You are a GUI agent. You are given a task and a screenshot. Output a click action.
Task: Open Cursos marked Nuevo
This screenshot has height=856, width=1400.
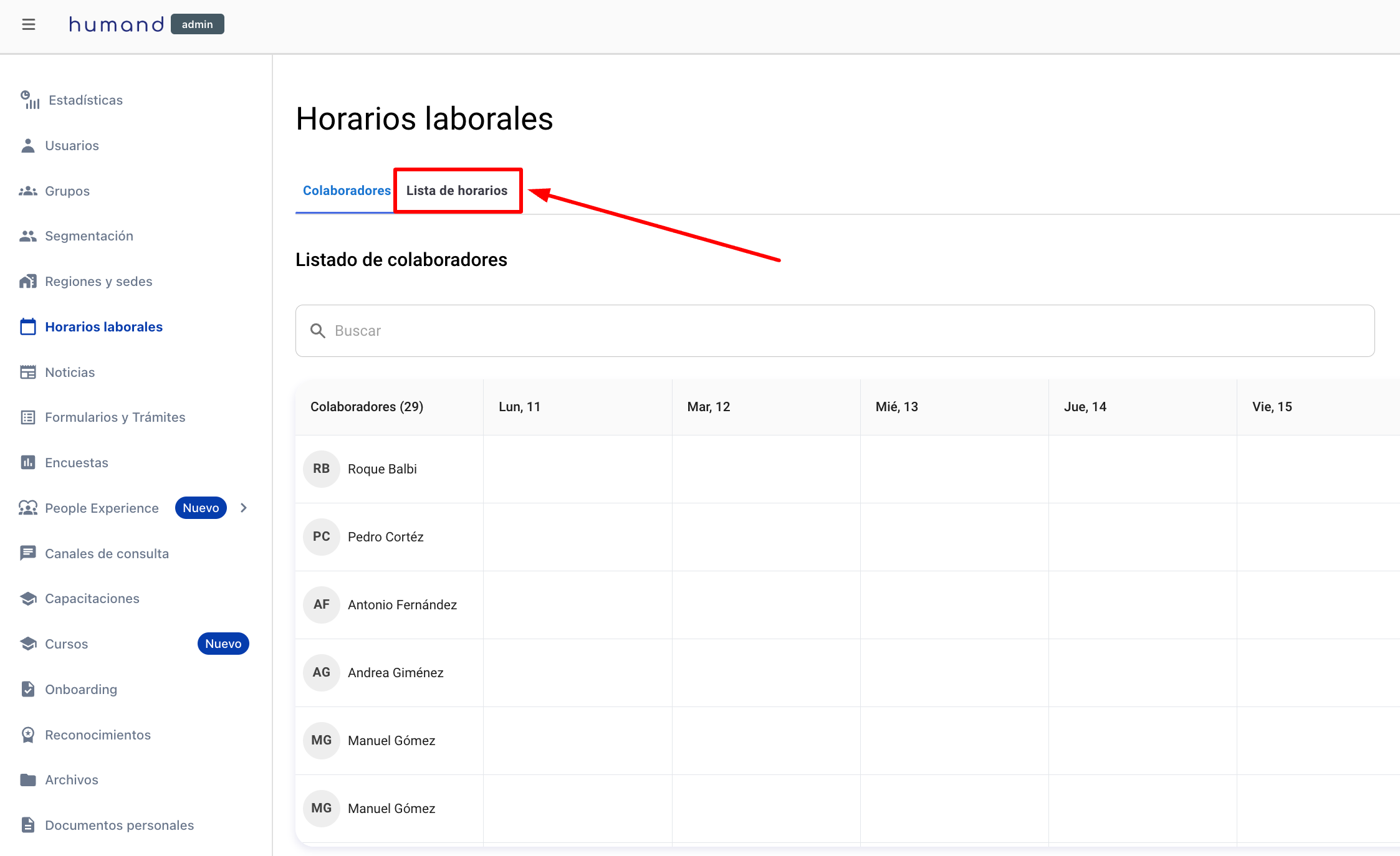(67, 644)
